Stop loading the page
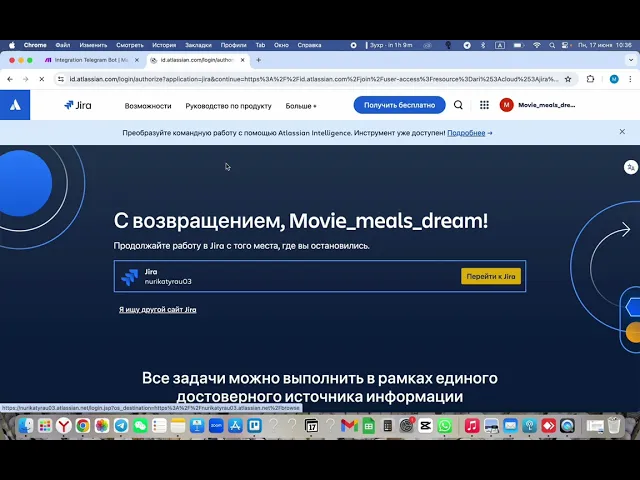 coord(42,79)
